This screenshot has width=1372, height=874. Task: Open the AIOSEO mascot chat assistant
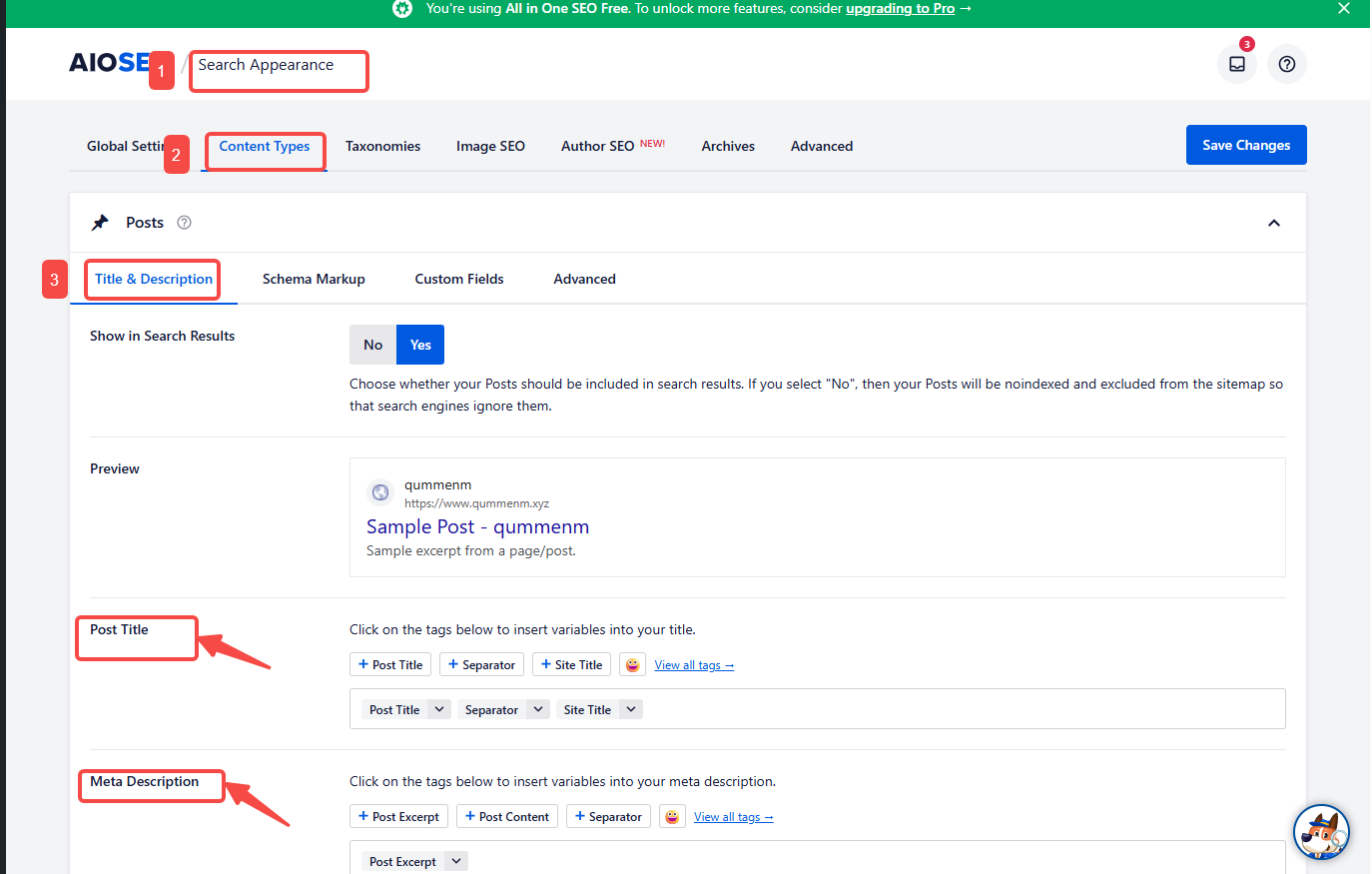[x=1321, y=832]
